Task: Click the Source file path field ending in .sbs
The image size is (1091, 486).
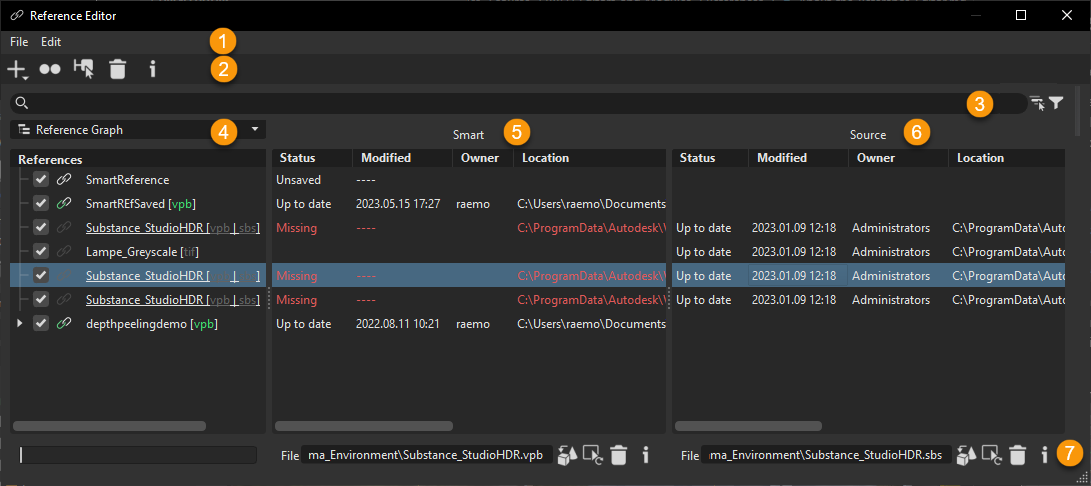Action: (827, 455)
